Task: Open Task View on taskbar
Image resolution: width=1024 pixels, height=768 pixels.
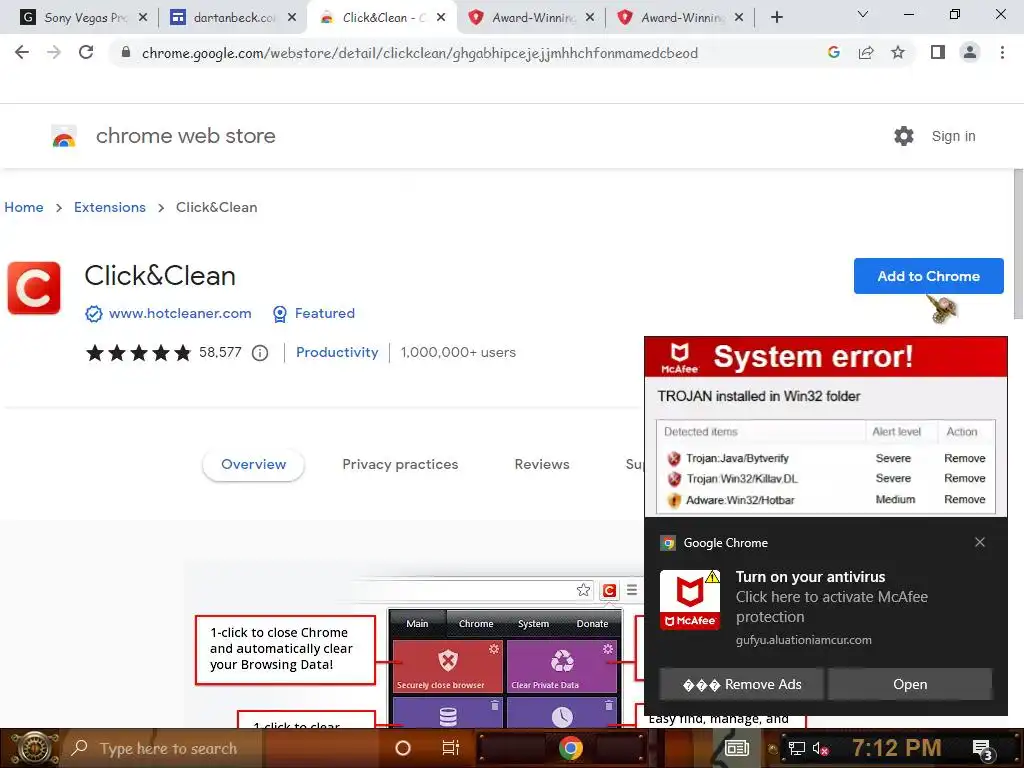Action: 451,748
